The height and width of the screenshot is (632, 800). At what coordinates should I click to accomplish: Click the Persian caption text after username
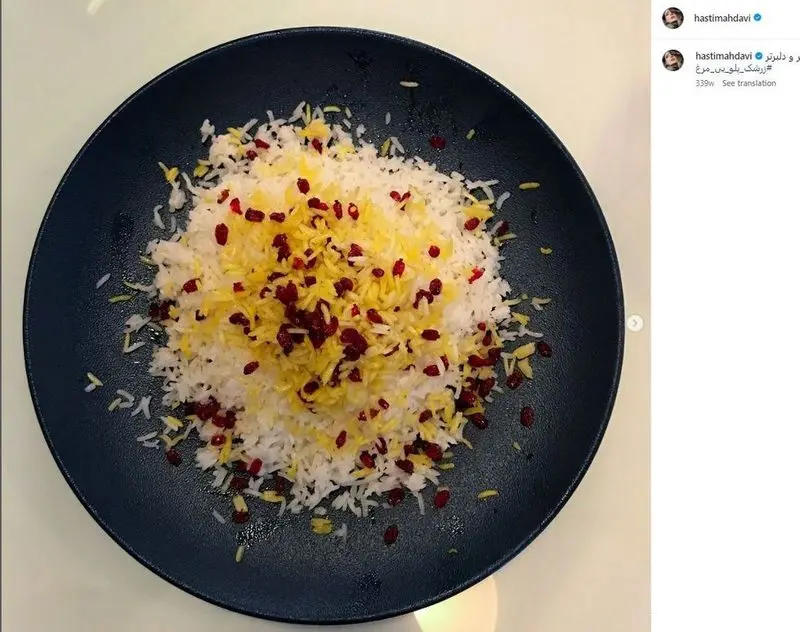pyautogui.click(x=782, y=56)
